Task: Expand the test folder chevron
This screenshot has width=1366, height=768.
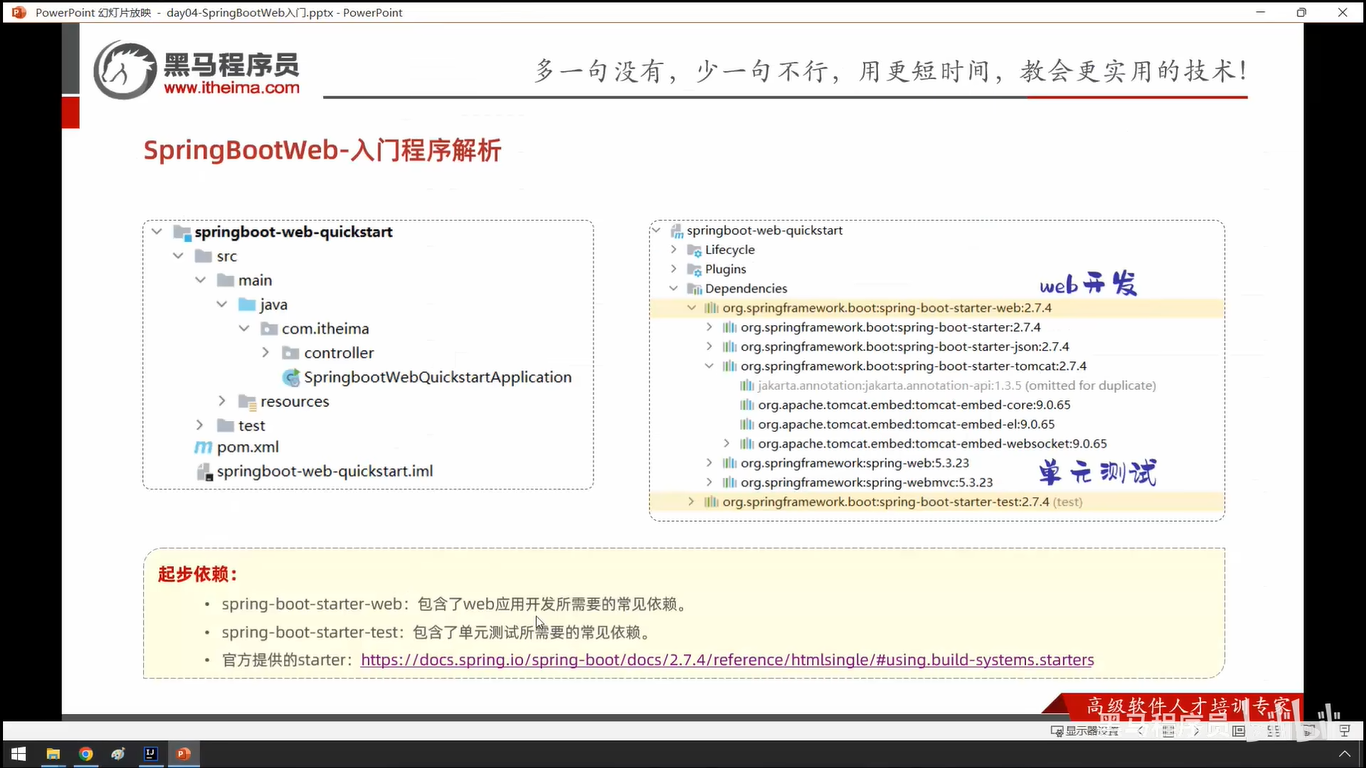Action: pos(200,425)
